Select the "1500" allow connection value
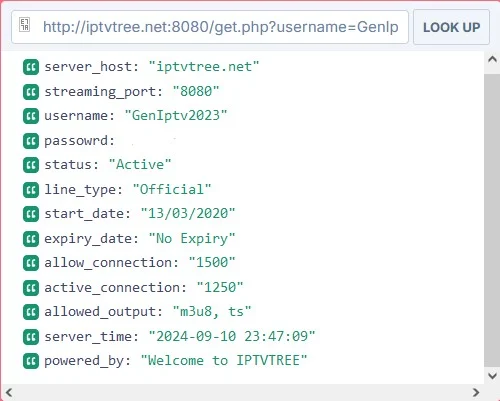 212,262
